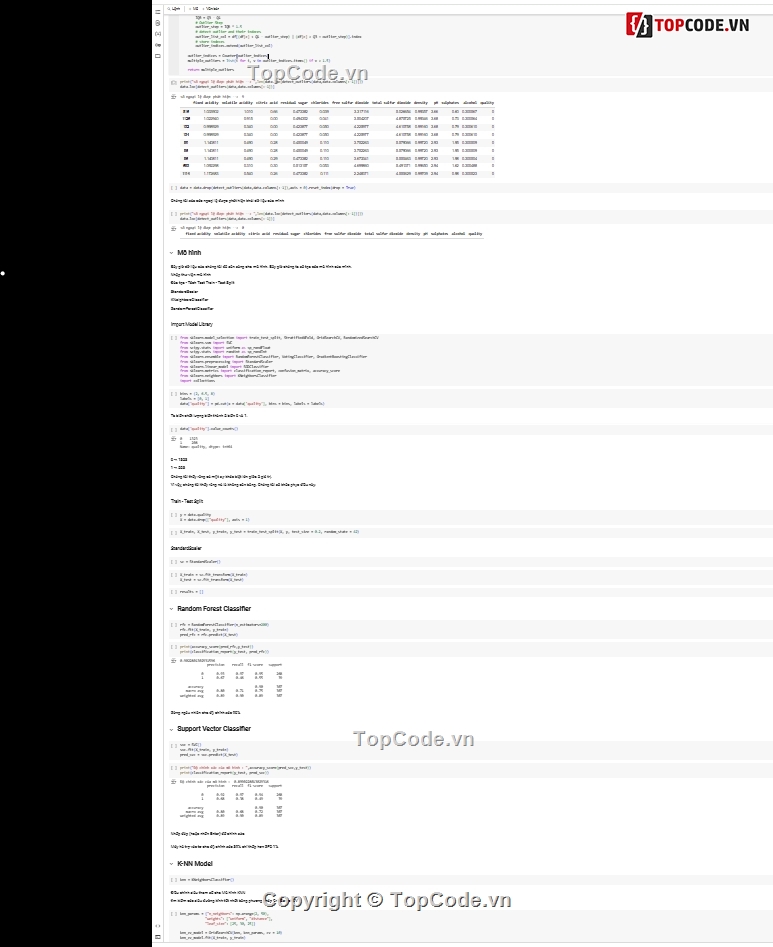
Task: Run the first detect_outliers print cell
Action: 174,82
